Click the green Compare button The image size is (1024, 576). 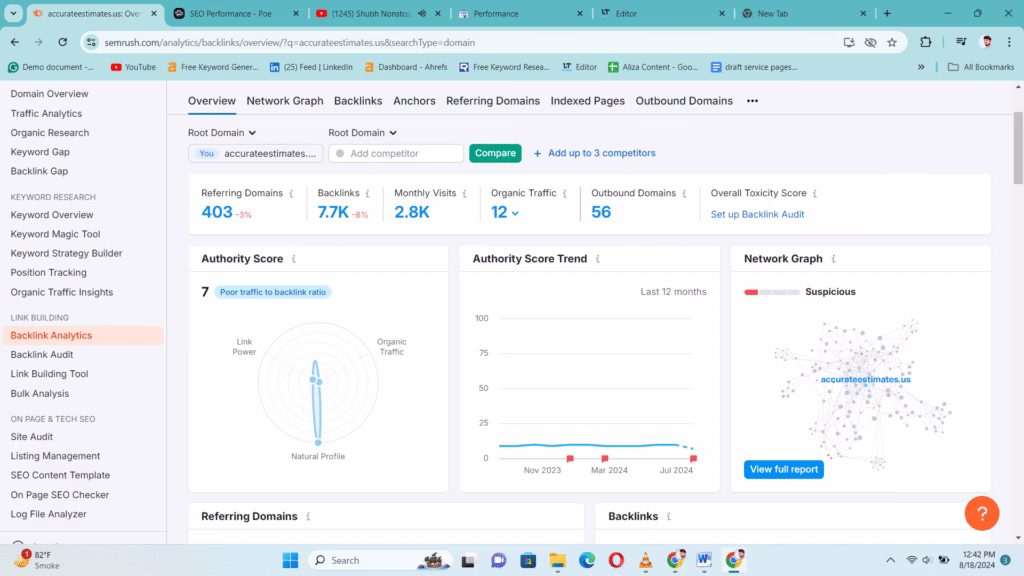(495, 153)
